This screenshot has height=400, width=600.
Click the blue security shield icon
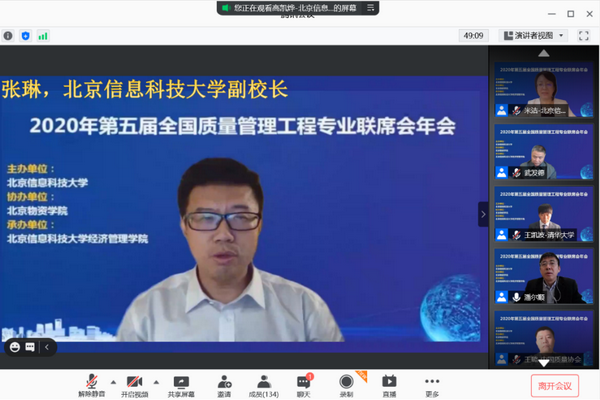(x=25, y=35)
